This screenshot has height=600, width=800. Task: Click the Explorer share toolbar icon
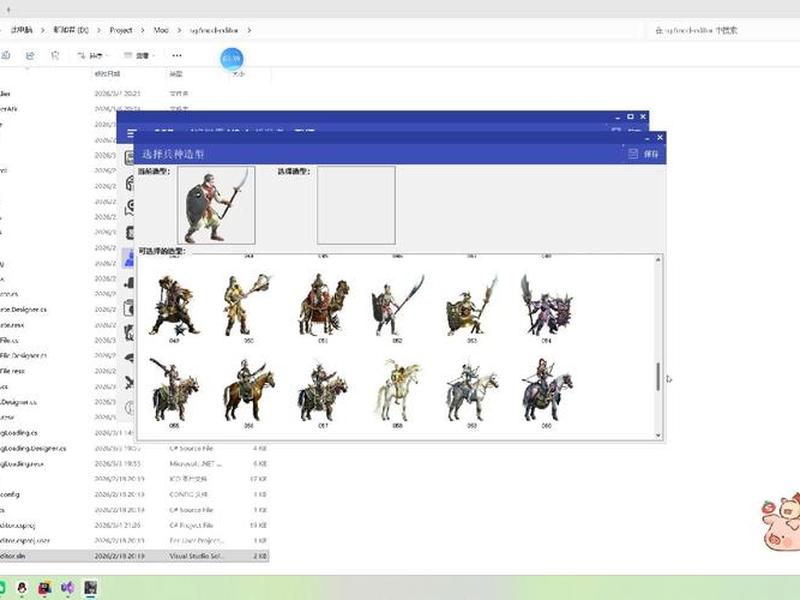(x=30, y=56)
